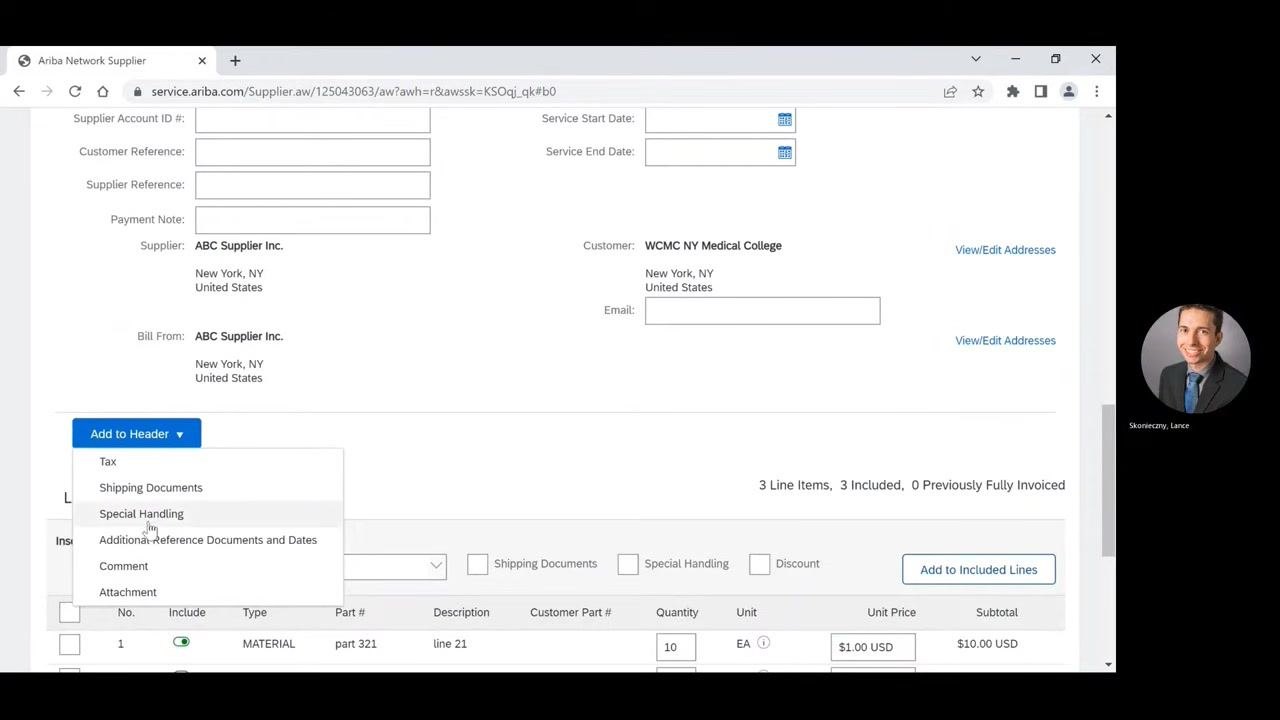Select the checkbox for line item 1
The width and height of the screenshot is (1280, 720).
click(x=69, y=645)
